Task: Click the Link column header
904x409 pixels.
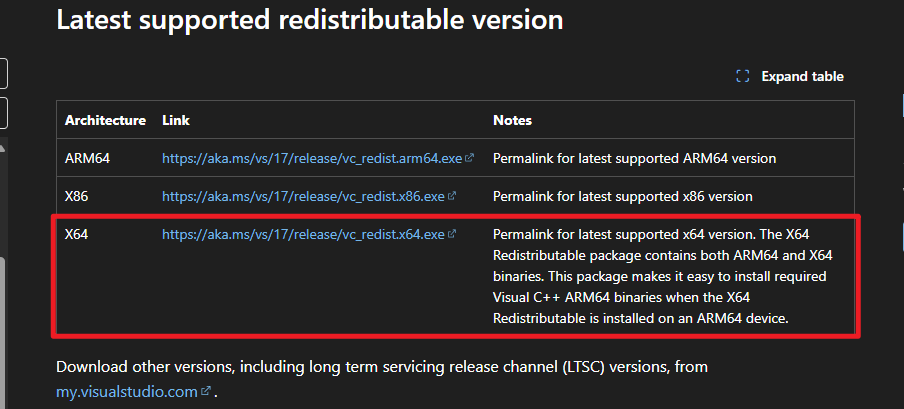Action: [x=176, y=120]
